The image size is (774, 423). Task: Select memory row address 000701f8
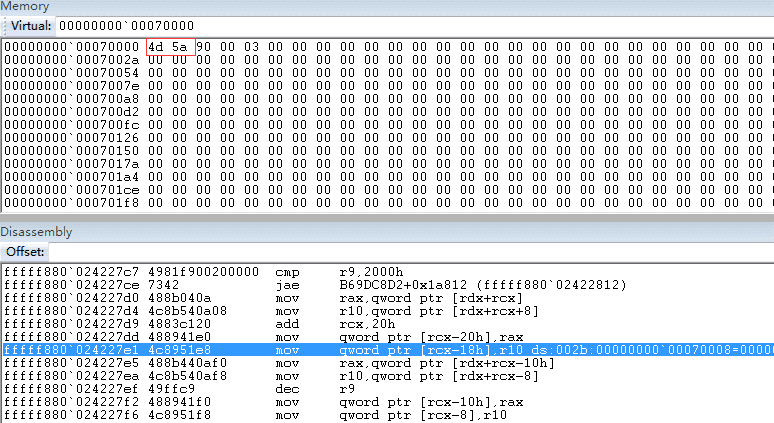[x=72, y=203]
